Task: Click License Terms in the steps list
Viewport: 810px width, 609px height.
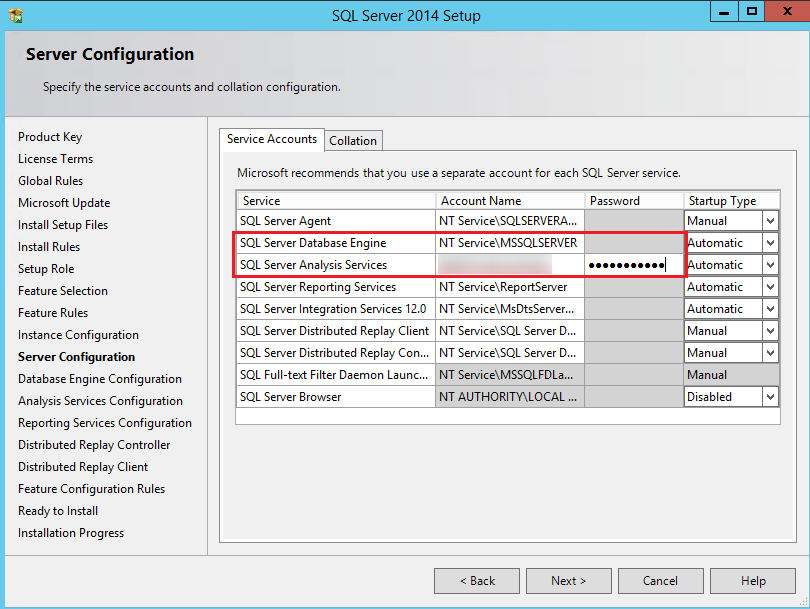Action: (x=55, y=159)
